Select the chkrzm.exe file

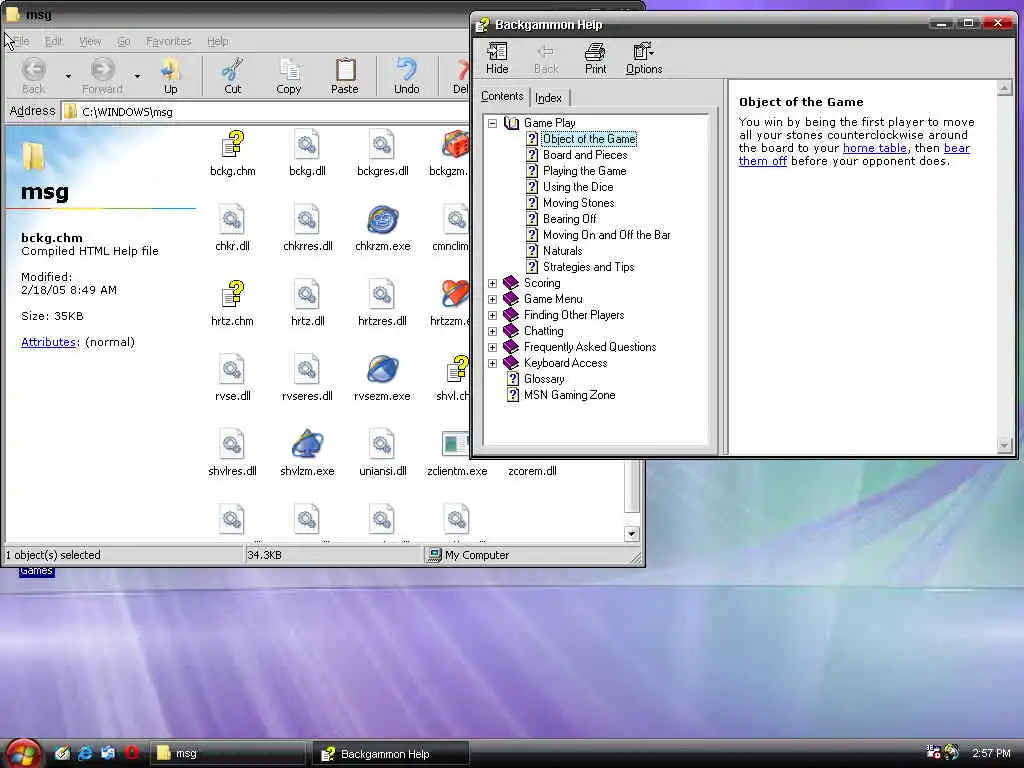pos(383,229)
